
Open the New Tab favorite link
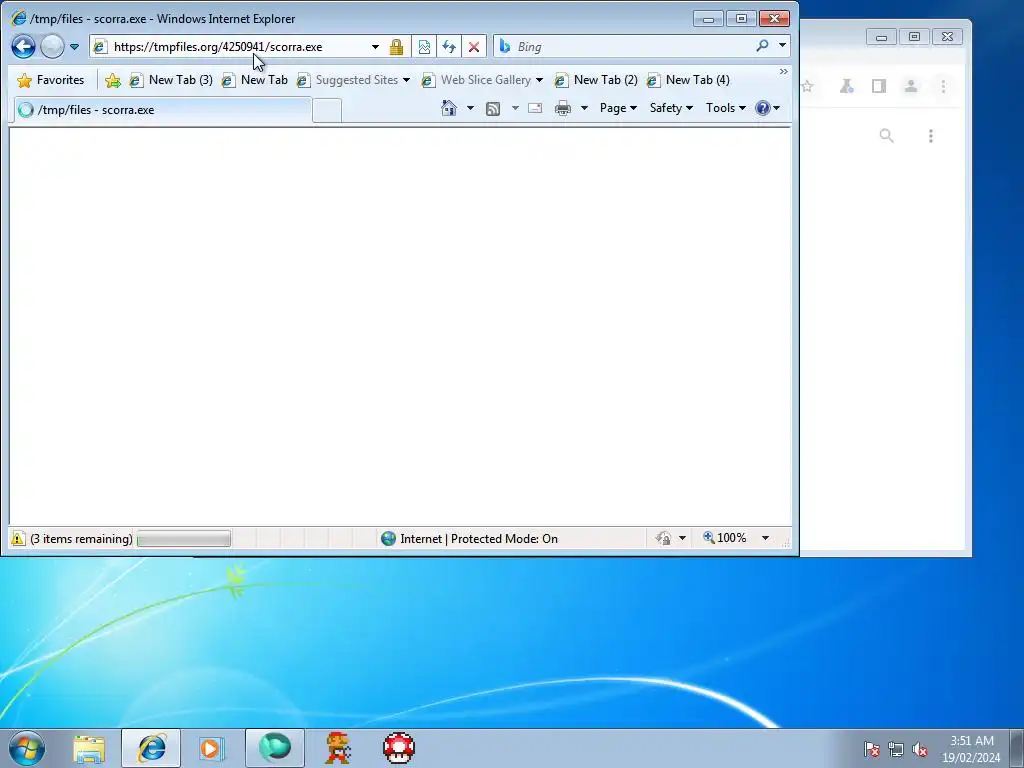tap(255, 80)
